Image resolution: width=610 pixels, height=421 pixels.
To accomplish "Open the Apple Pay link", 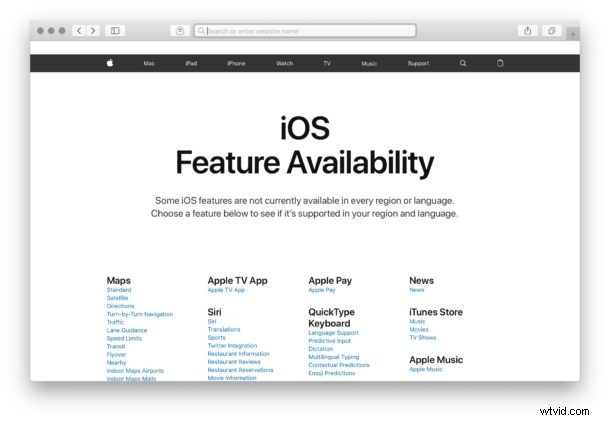I will click(322, 290).
